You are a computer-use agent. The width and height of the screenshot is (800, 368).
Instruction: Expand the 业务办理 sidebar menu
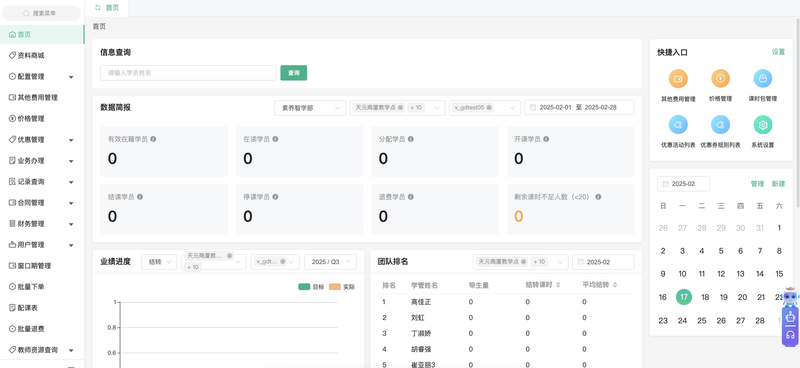coord(42,161)
